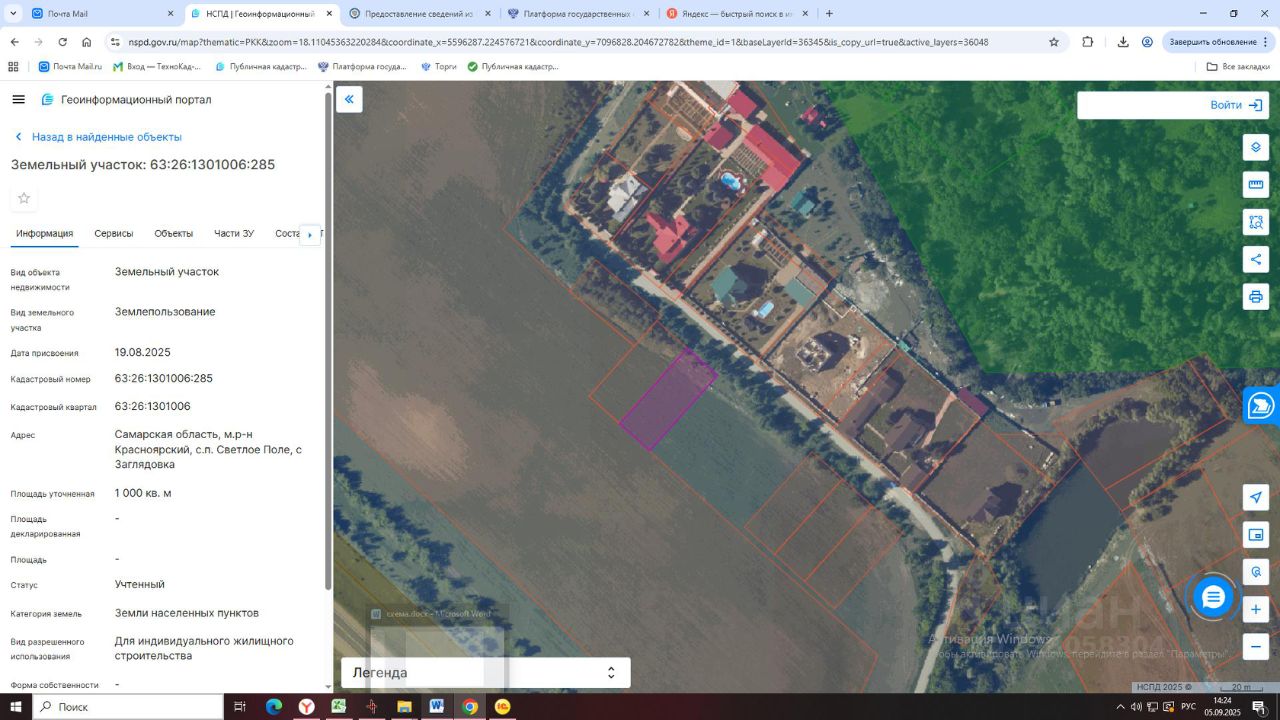Switch to the Яндекс быстрый поиск tab
The width and height of the screenshot is (1280, 720).
pyautogui.click(x=737, y=14)
